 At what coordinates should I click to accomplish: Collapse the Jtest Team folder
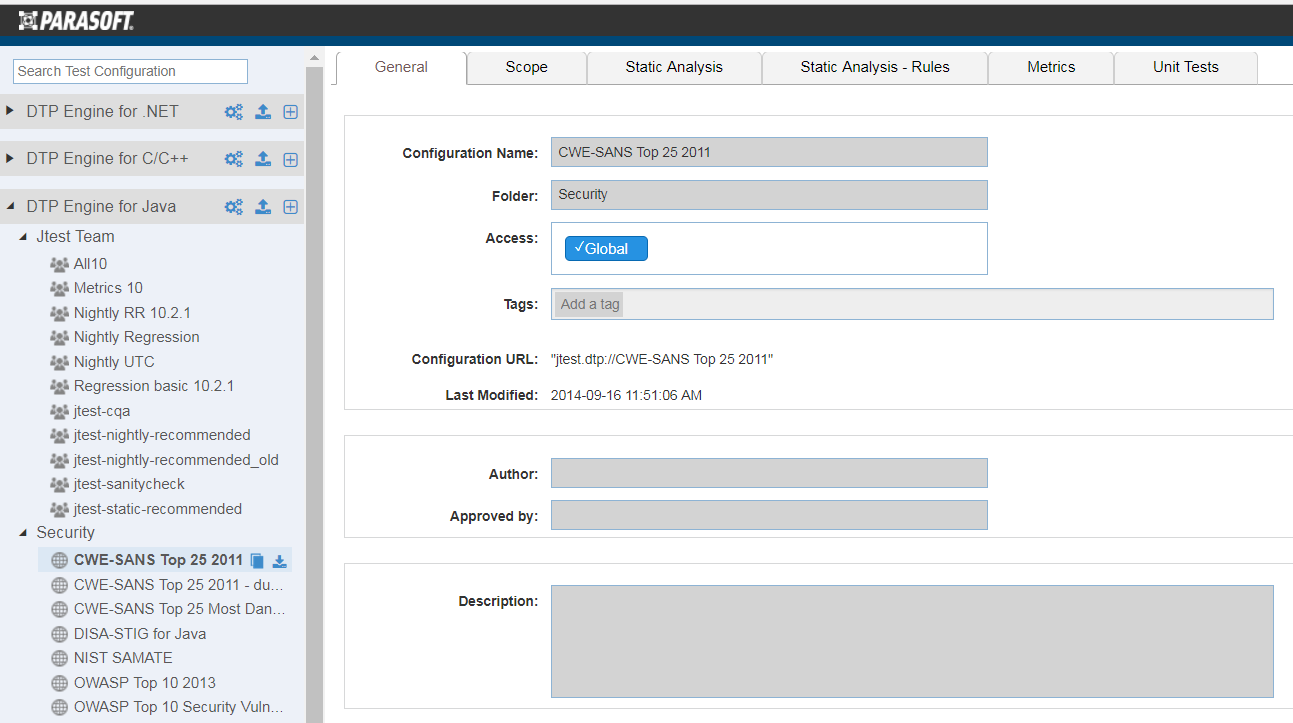click(x=24, y=237)
